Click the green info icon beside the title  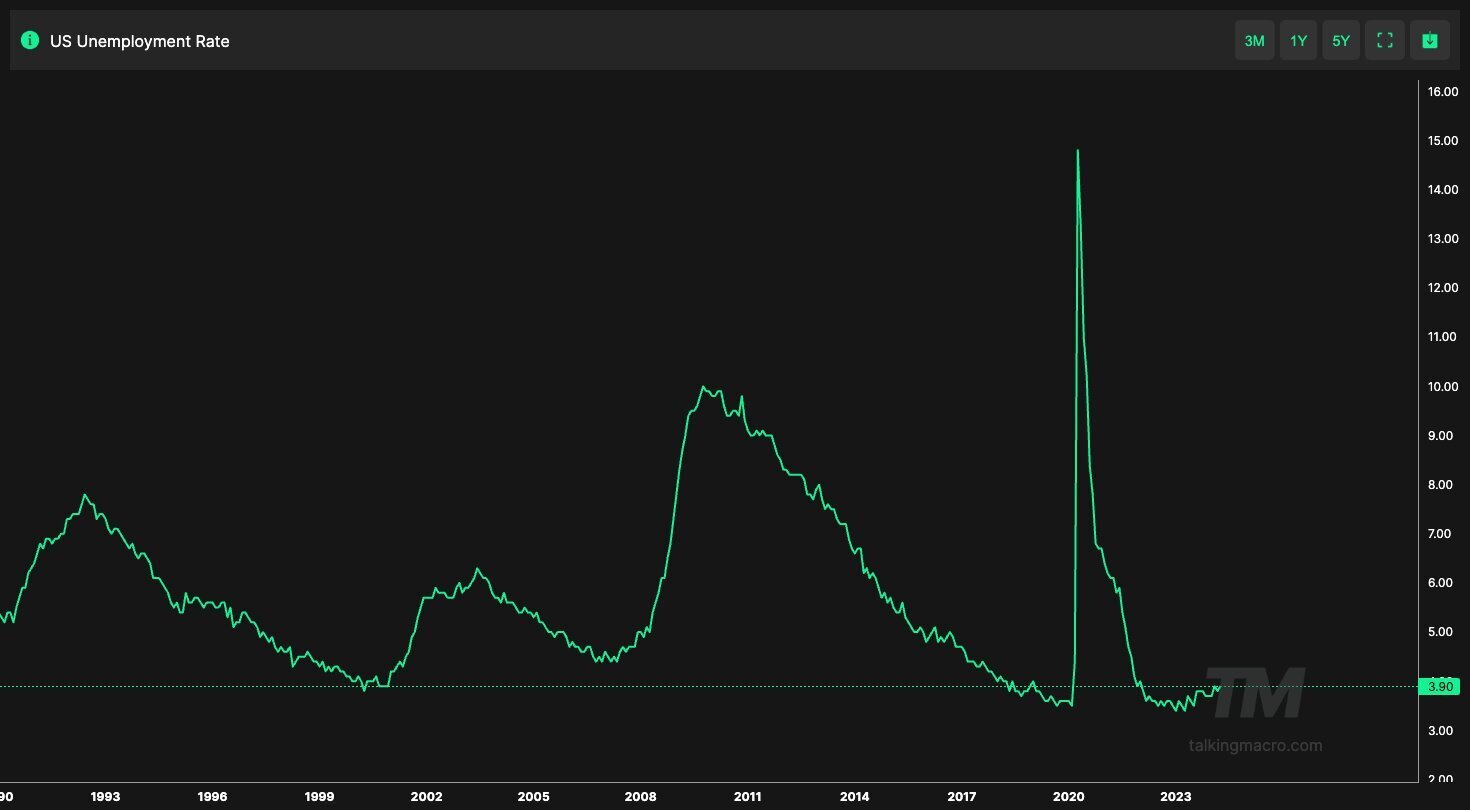(29, 40)
